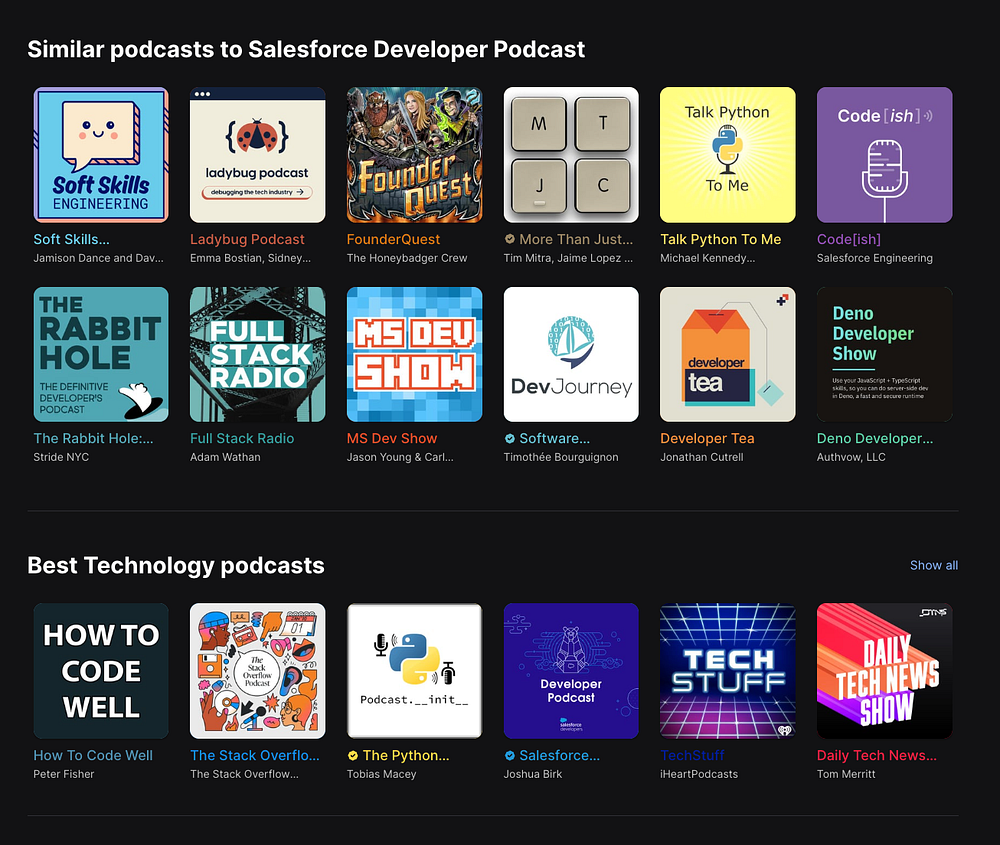Open the Ladybug Podcast title link

coord(247,239)
